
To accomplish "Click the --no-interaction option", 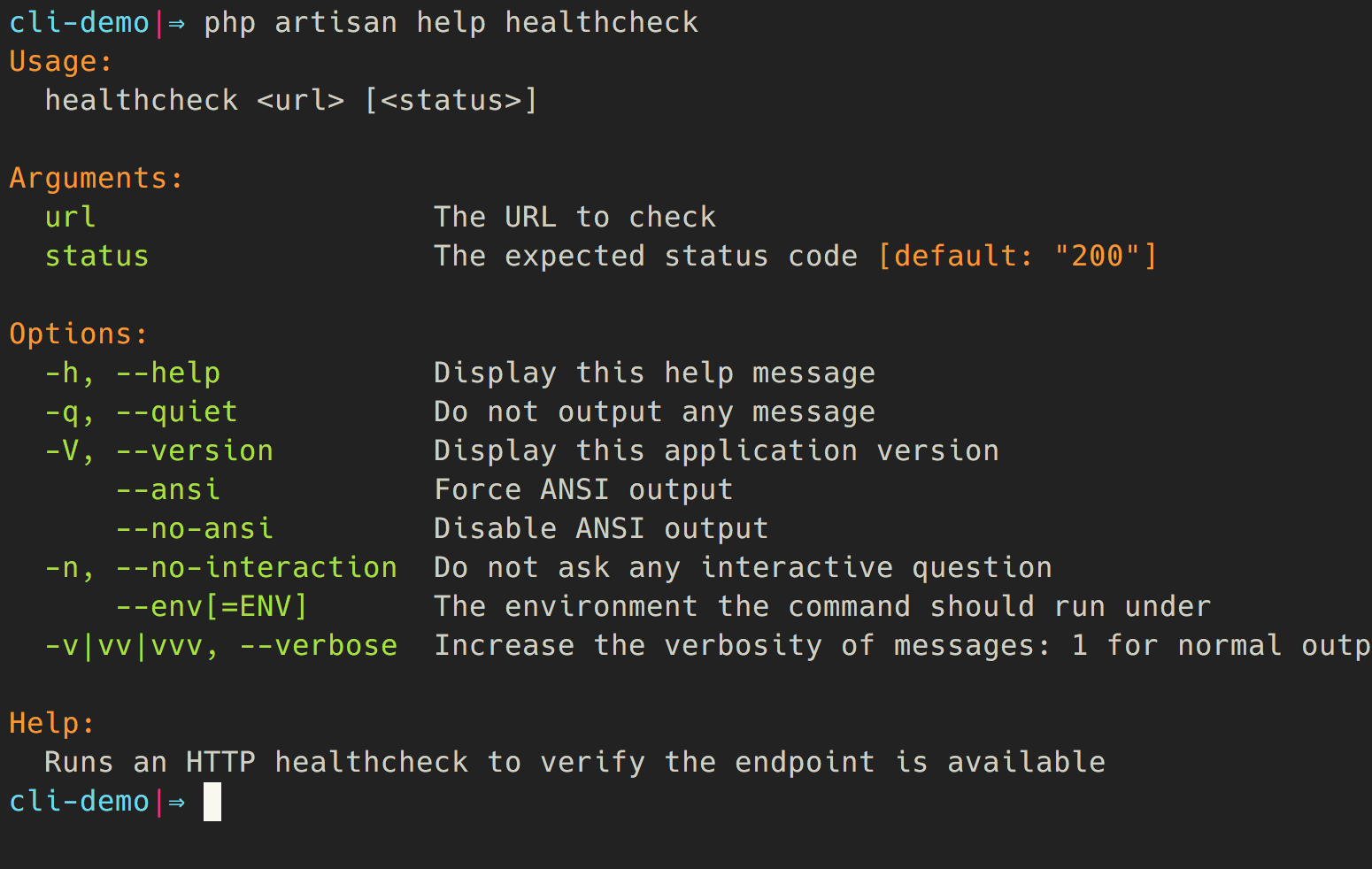I will coord(257,567).
